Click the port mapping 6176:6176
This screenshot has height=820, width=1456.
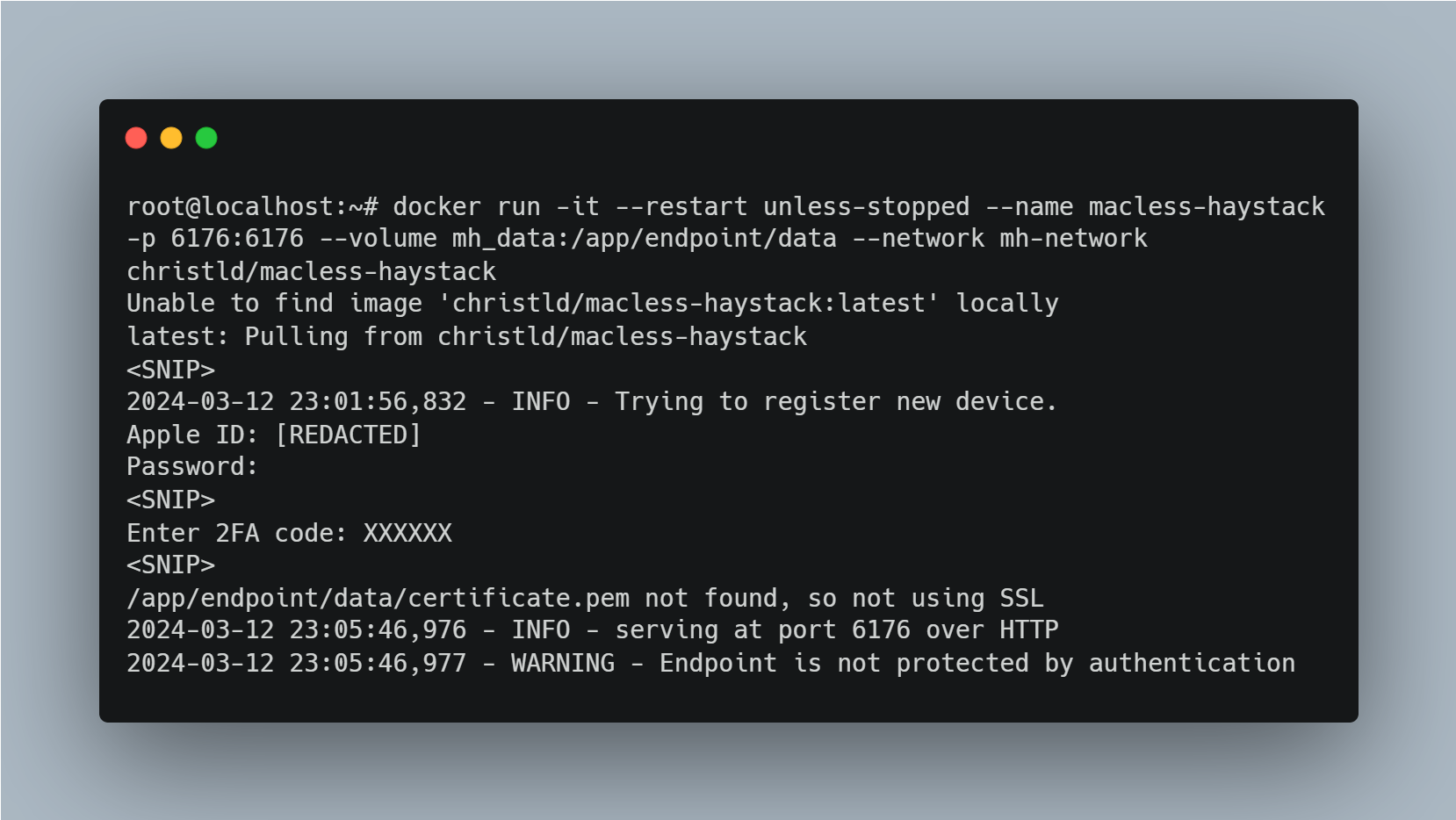(x=237, y=239)
